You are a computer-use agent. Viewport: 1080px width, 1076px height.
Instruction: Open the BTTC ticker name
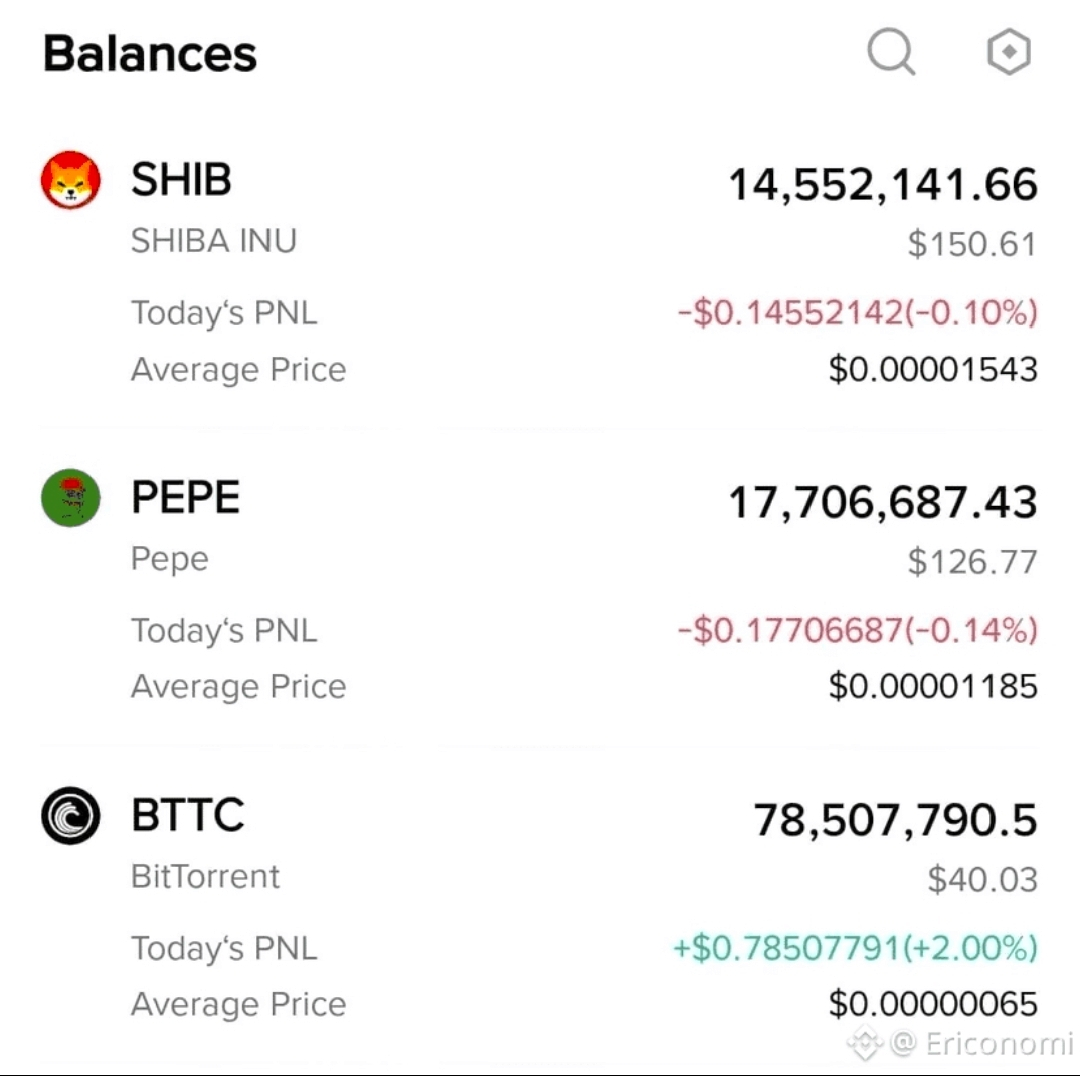tap(187, 814)
